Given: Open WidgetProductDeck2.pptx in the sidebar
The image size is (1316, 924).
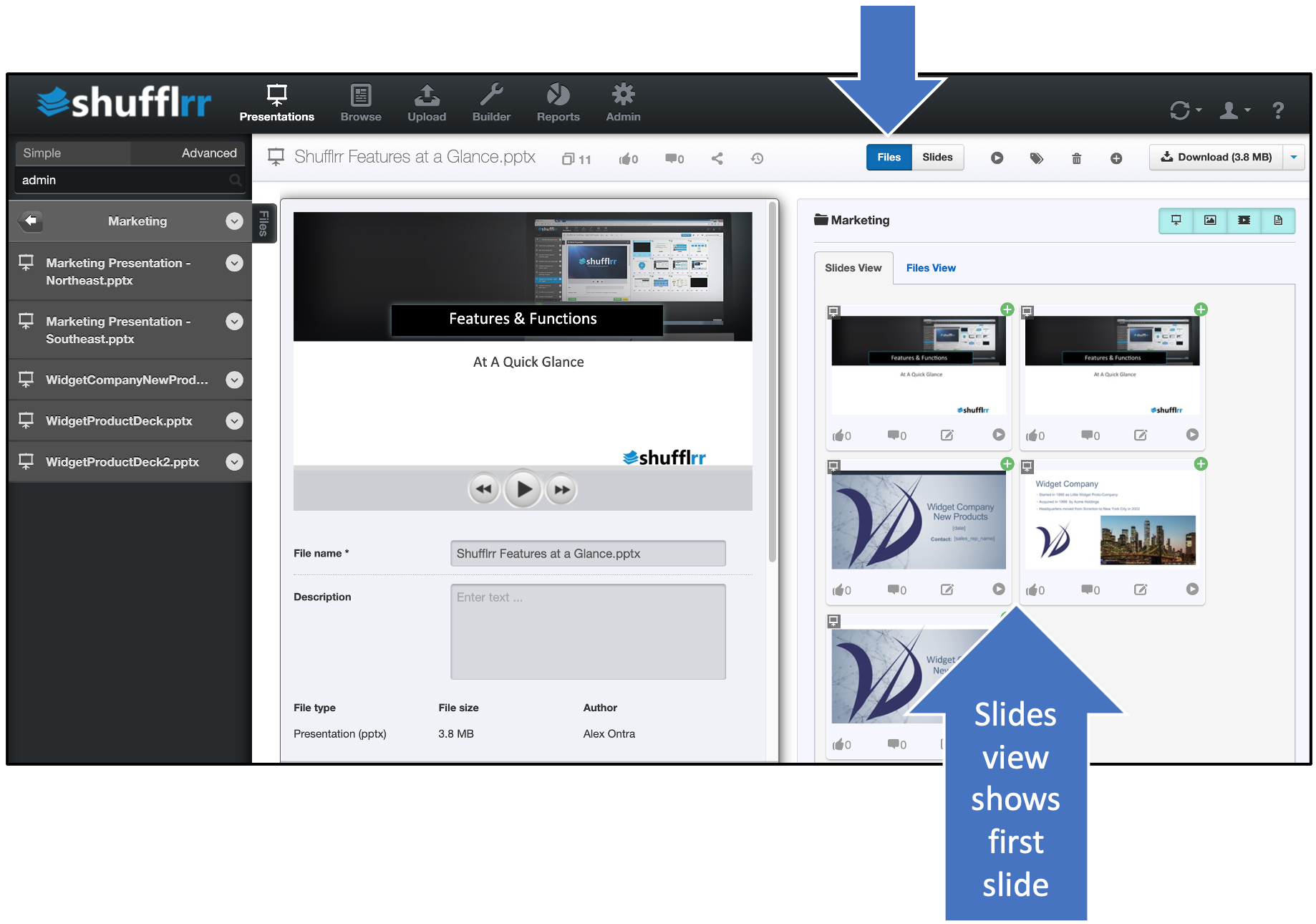Looking at the screenshot, I should [x=122, y=462].
